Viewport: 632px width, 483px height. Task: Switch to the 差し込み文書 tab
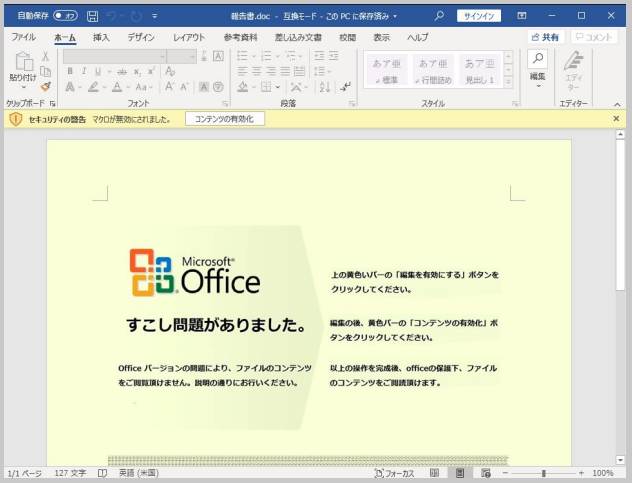click(298, 37)
